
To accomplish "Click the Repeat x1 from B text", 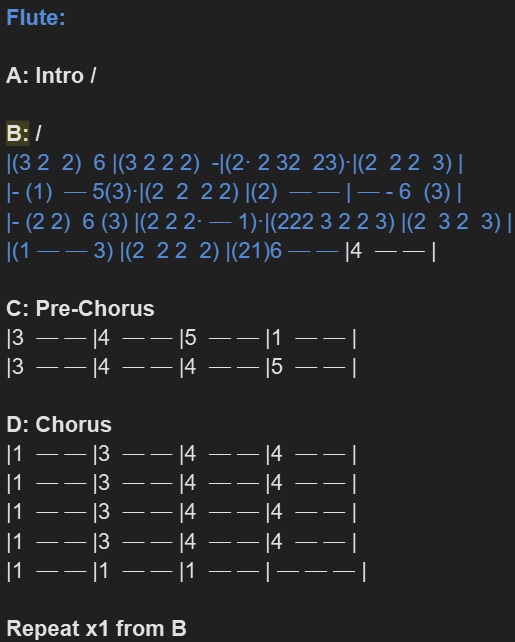I will tap(97, 628).
